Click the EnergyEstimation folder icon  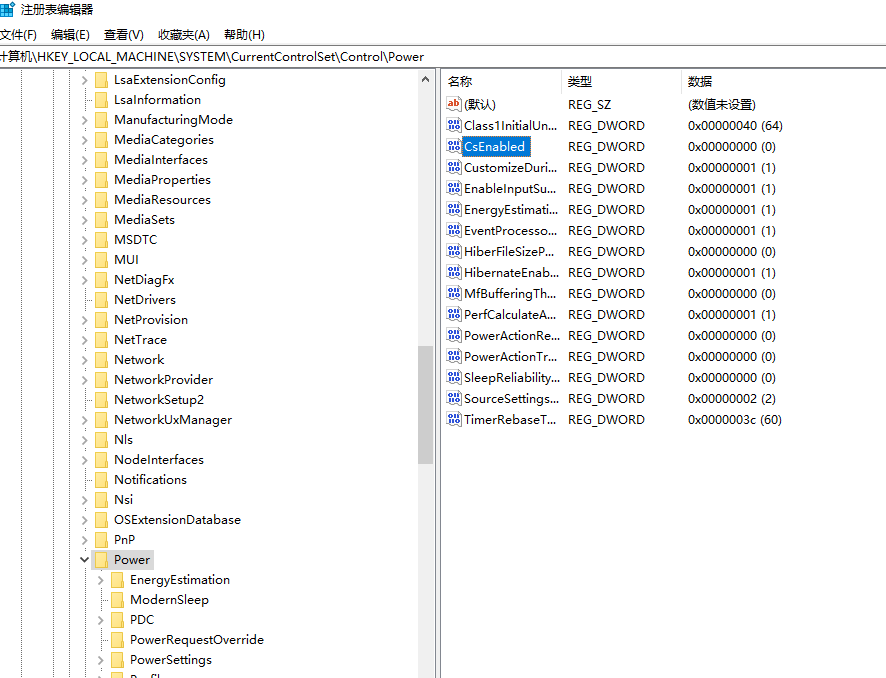(x=118, y=580)
